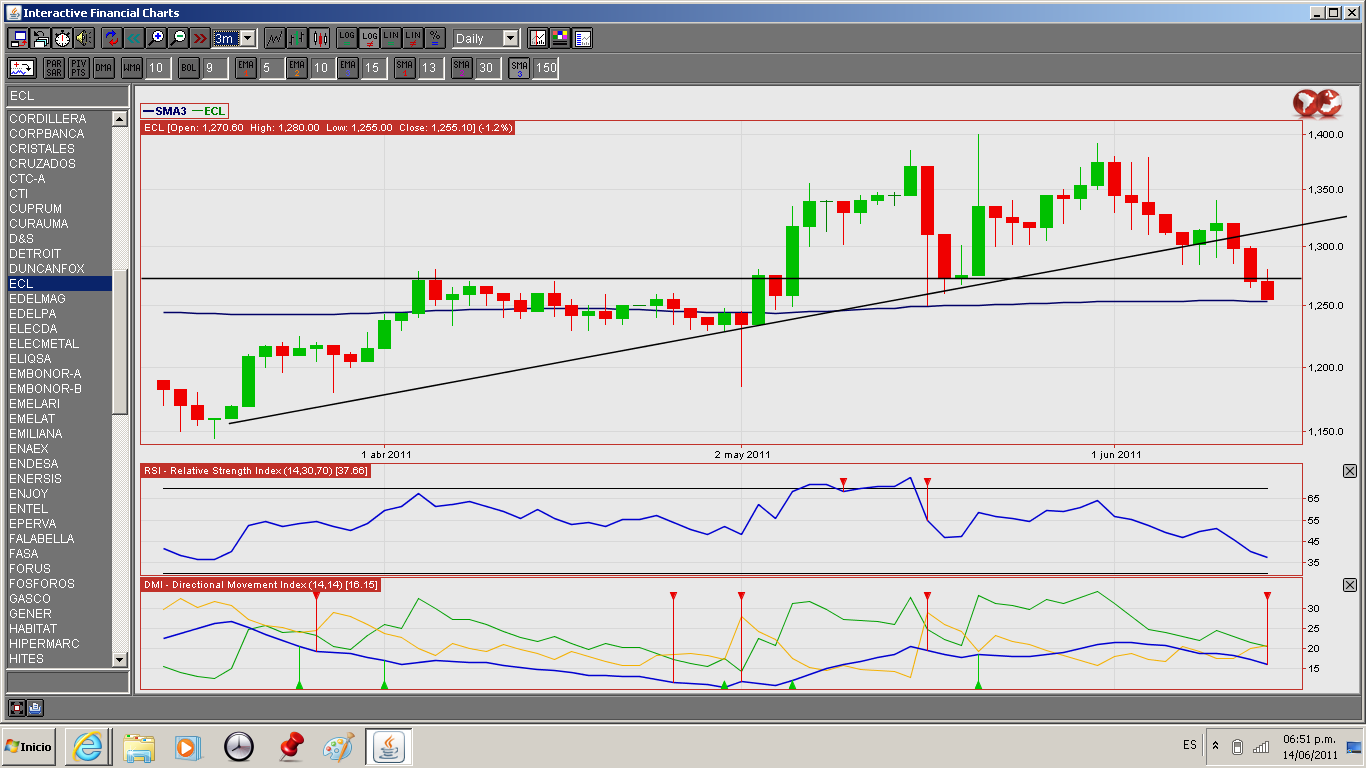Close the RSI indicator panel
This screenshot has width=1366, height=768.
coord(1349,471)
